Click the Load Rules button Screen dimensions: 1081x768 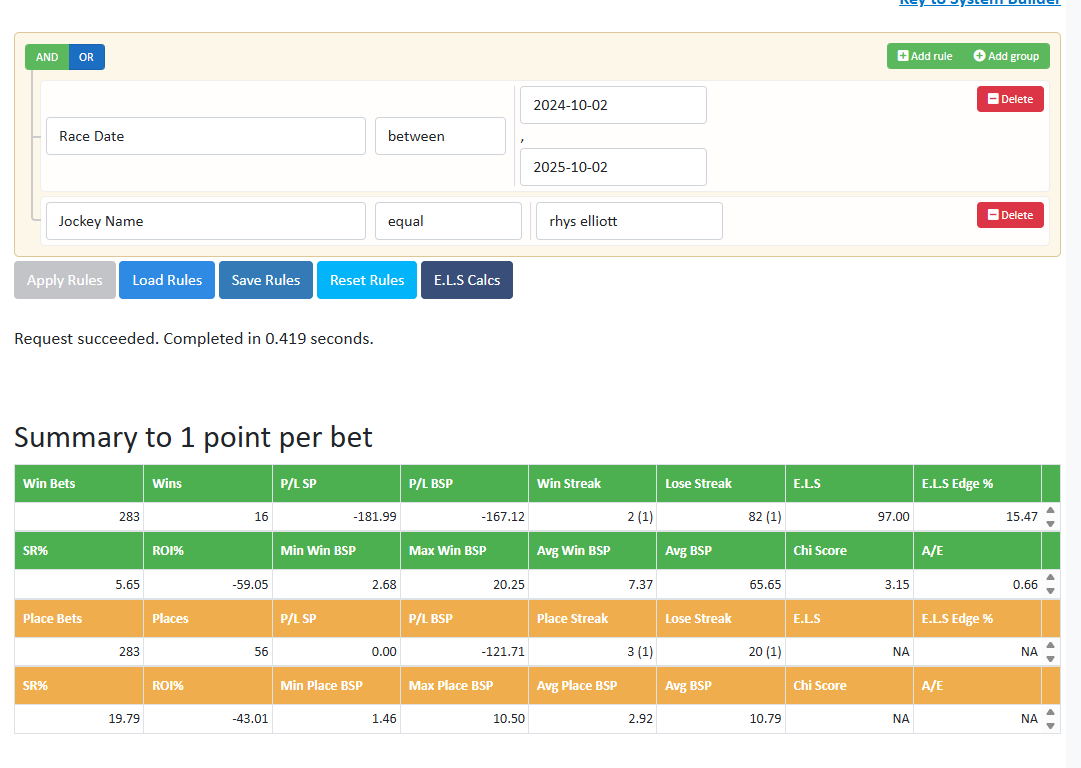click(x=167, y=280)
